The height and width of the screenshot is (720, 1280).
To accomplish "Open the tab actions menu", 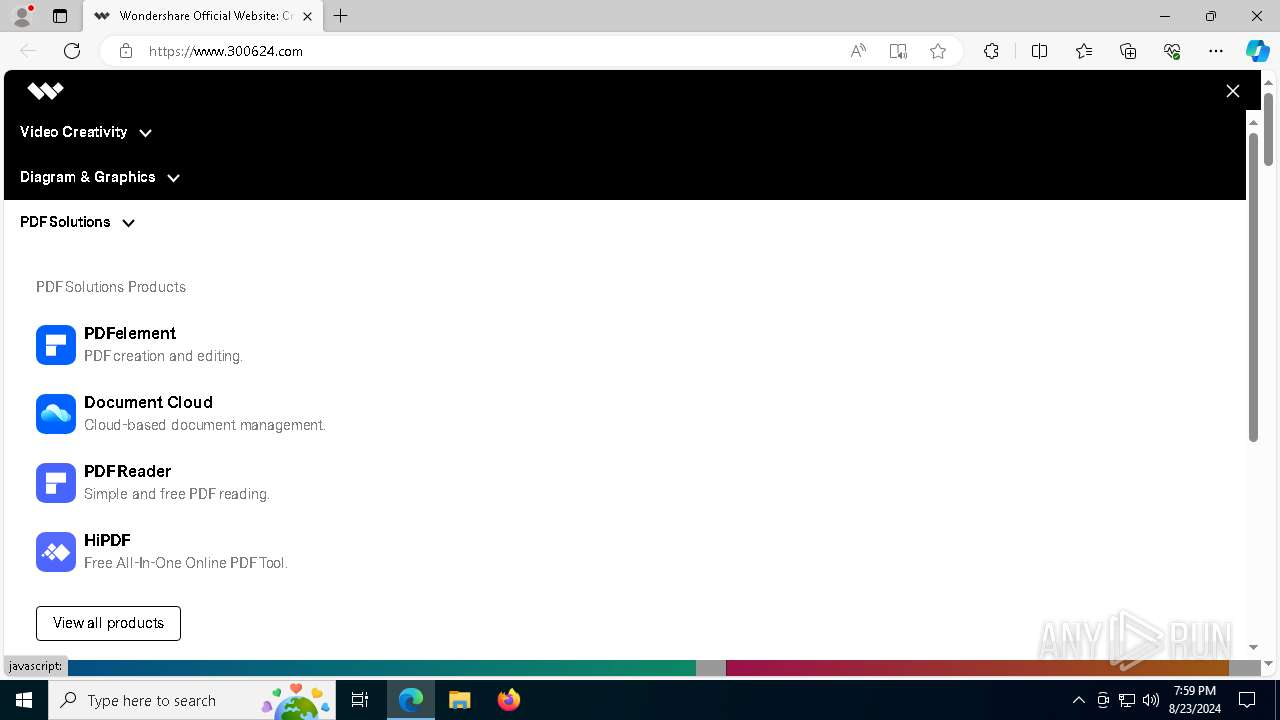I will (60, 16).
